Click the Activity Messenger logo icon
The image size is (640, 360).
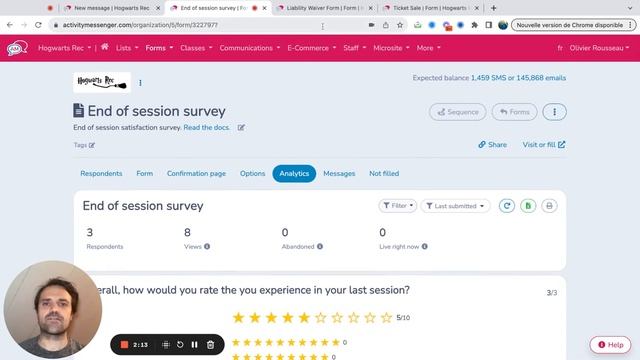17,48
